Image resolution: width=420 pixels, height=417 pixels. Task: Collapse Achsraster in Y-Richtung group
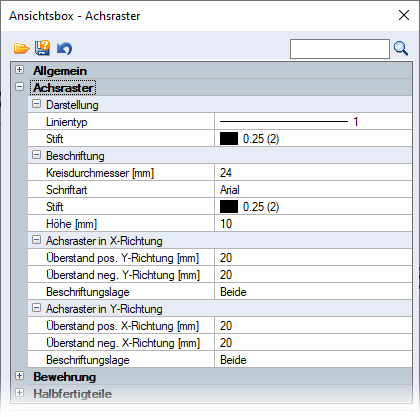pos(36,308)
